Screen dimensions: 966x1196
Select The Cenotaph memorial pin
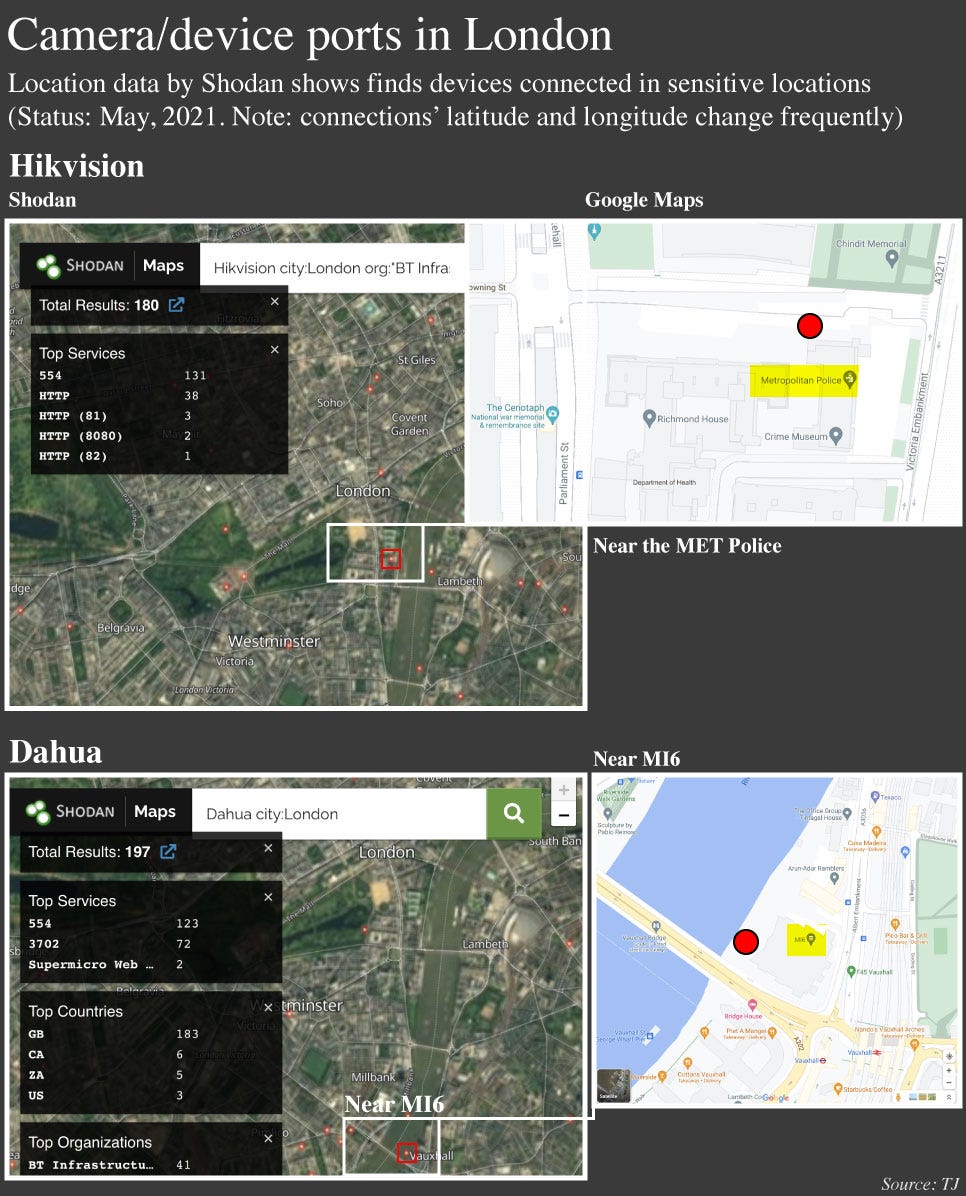552,414
